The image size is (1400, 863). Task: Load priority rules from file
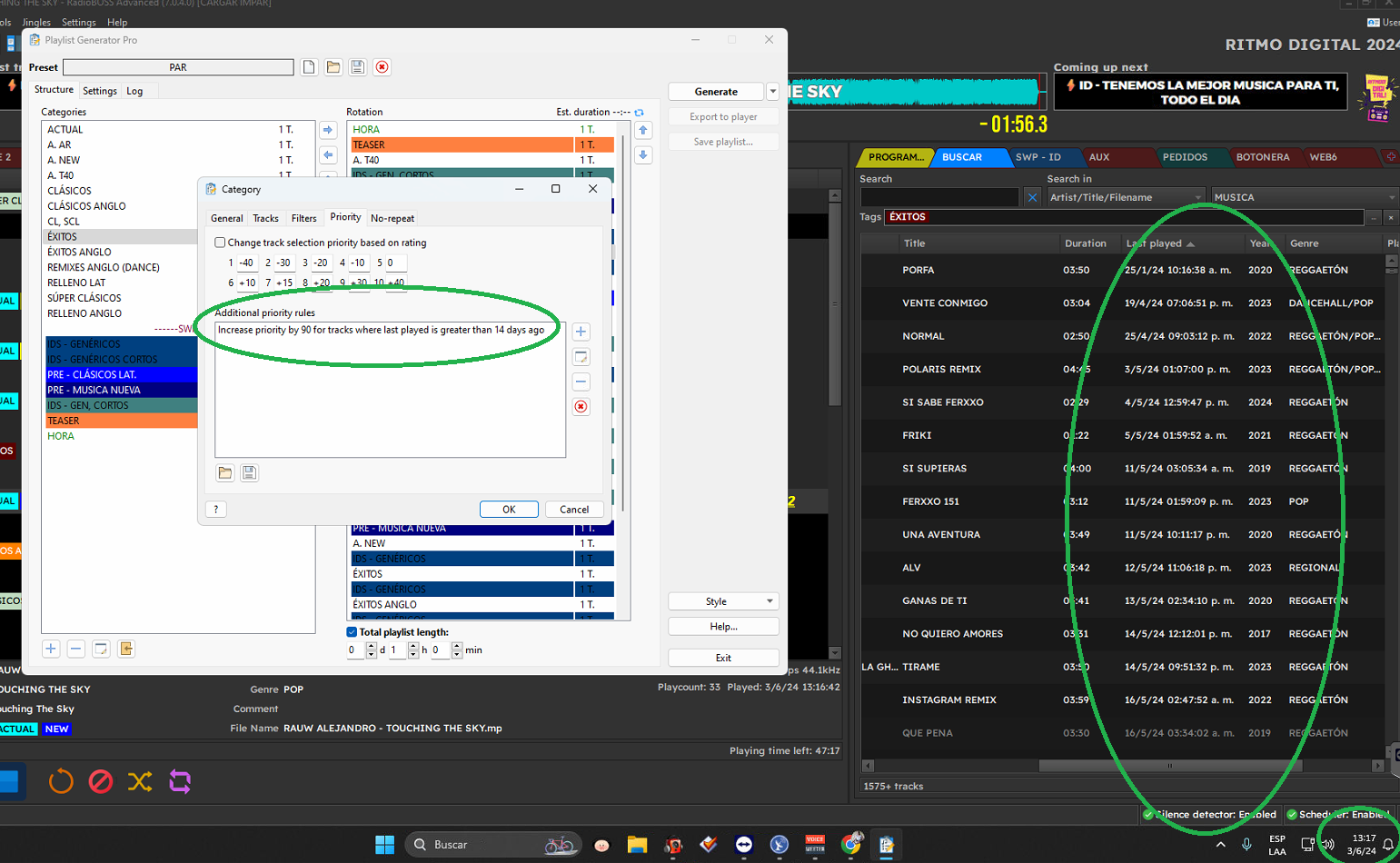pos(225,472)
